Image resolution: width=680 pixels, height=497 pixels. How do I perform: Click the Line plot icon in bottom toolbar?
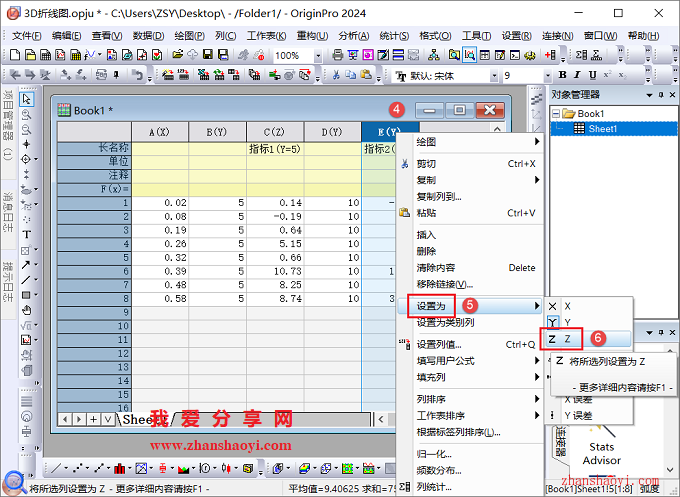tap(56, 468)
